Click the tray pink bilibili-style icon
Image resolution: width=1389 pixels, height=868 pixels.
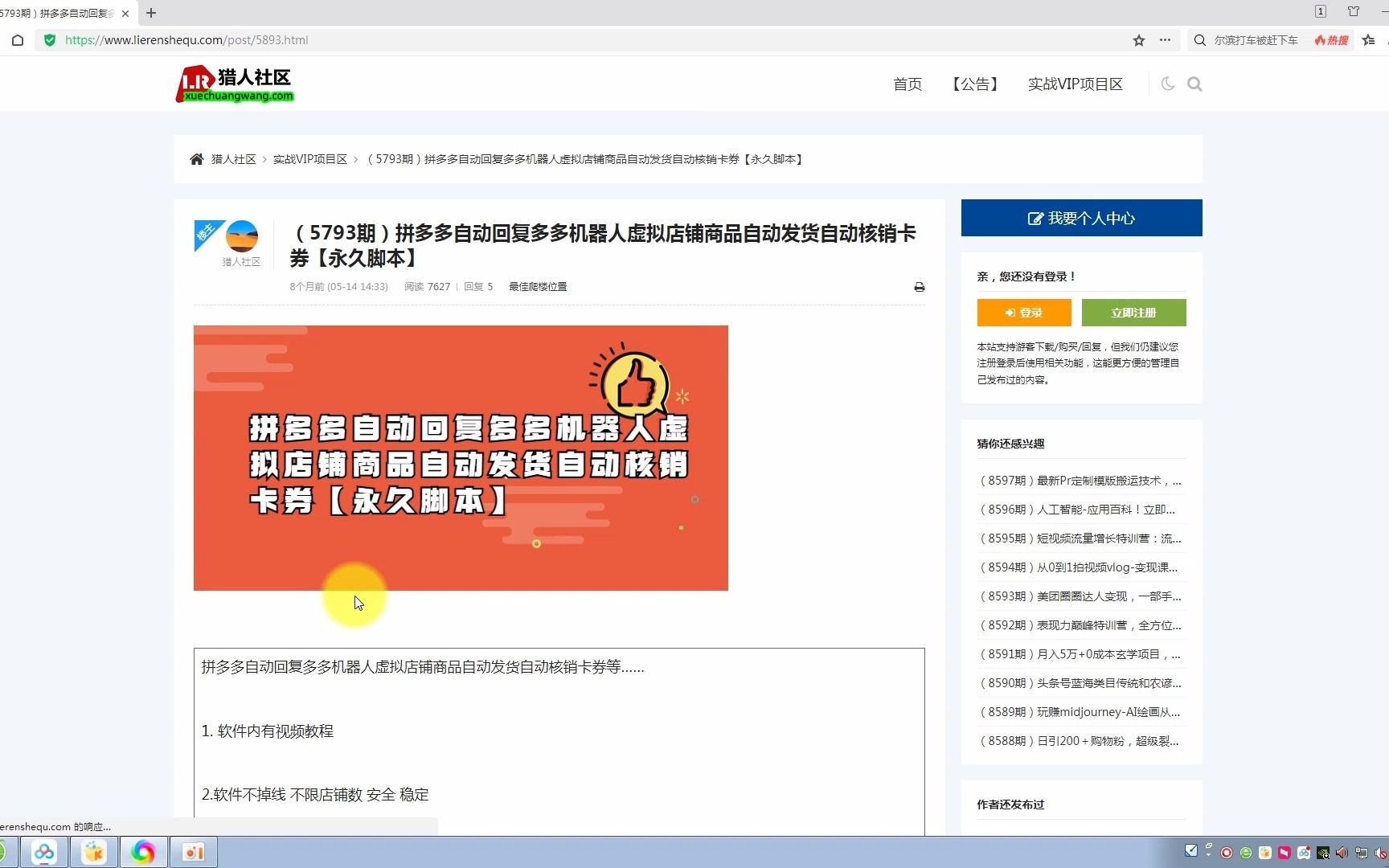point(1285,853)
